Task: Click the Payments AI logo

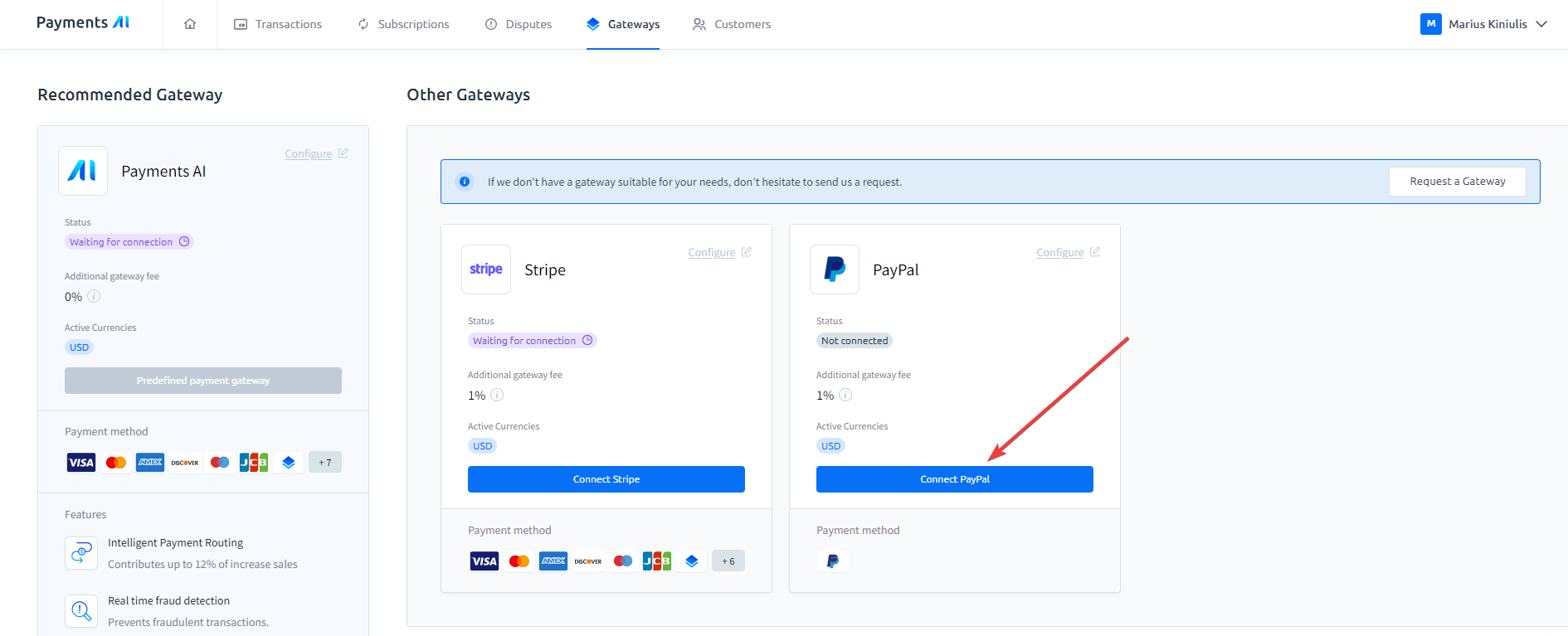Action: click(83, 22)
